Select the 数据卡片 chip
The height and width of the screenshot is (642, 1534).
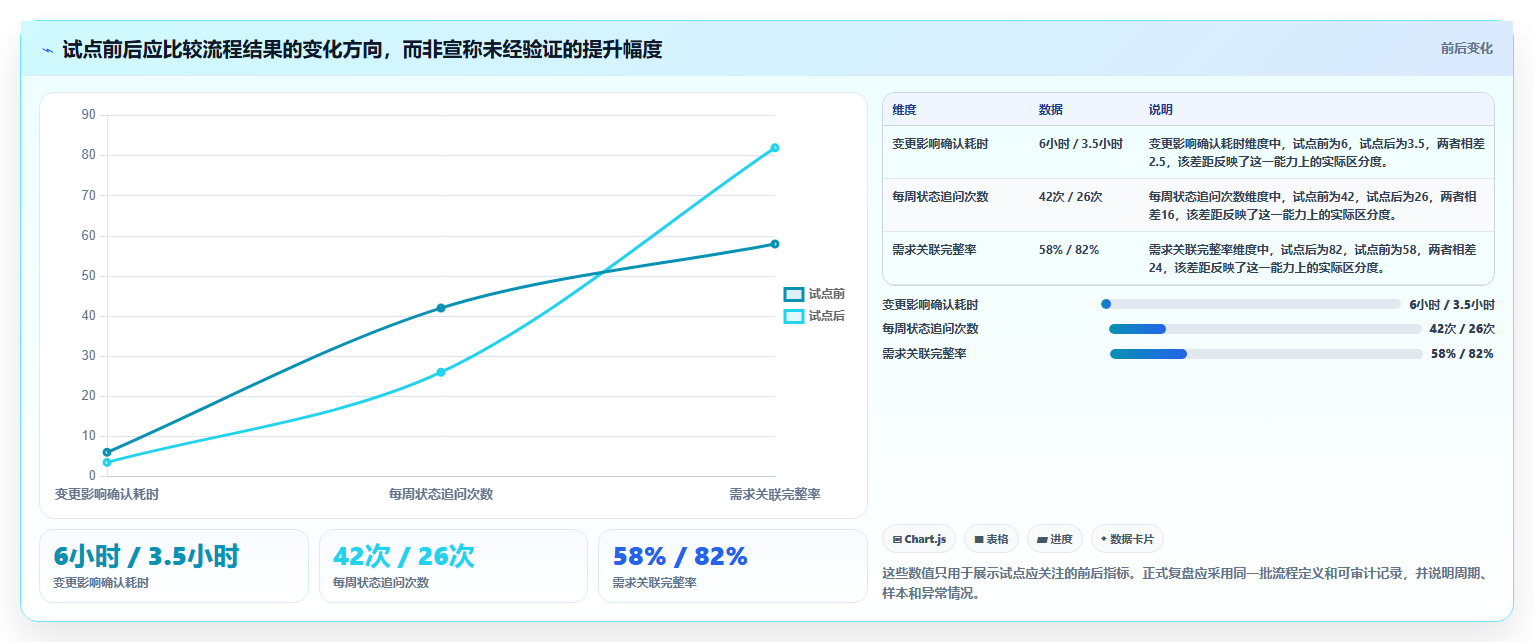[x=1127, y=539]
